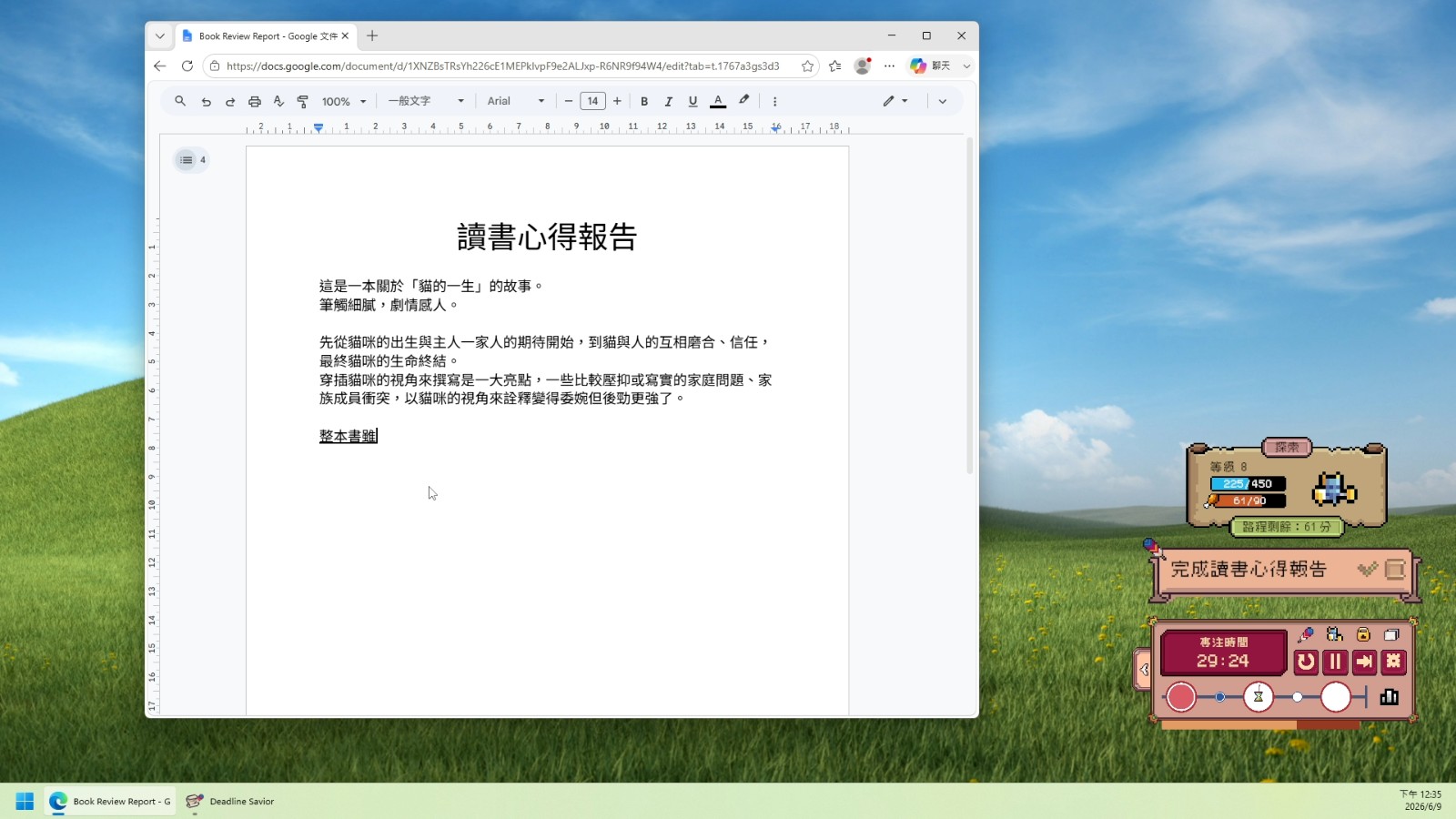Show the document outline tabs button
The width and height of the screenshot is (1456, 819).
191,160
